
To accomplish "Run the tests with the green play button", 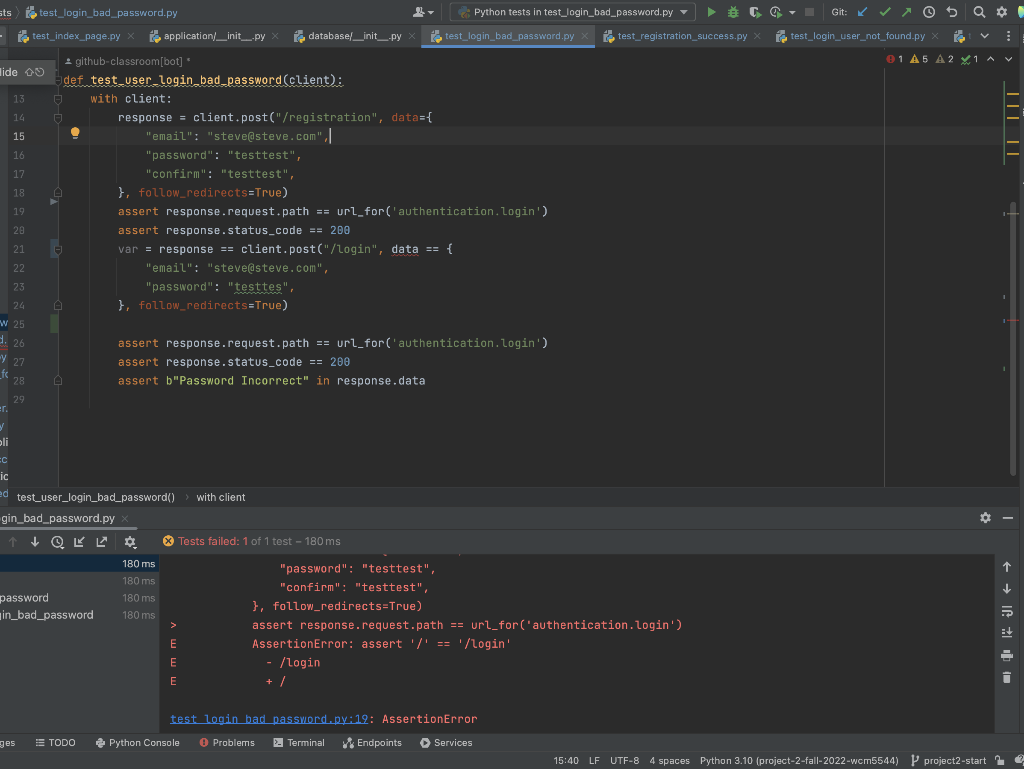I will [711, 12].
